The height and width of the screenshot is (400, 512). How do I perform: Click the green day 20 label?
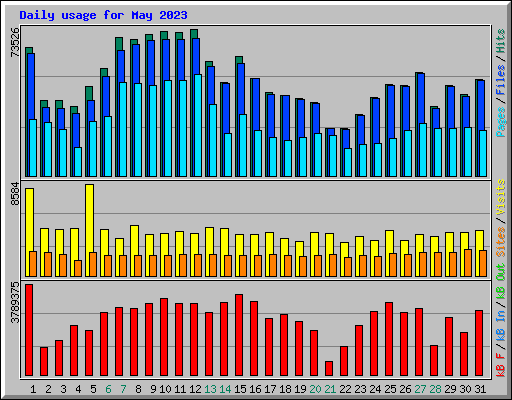coord(315,389)
